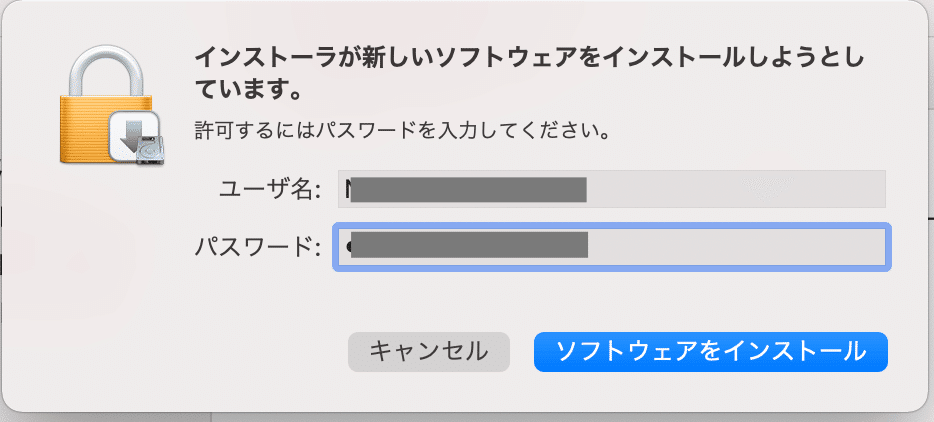Click the hidden password characters
Image resolution: width=934 pixels, height=422 pixels.
465,247
